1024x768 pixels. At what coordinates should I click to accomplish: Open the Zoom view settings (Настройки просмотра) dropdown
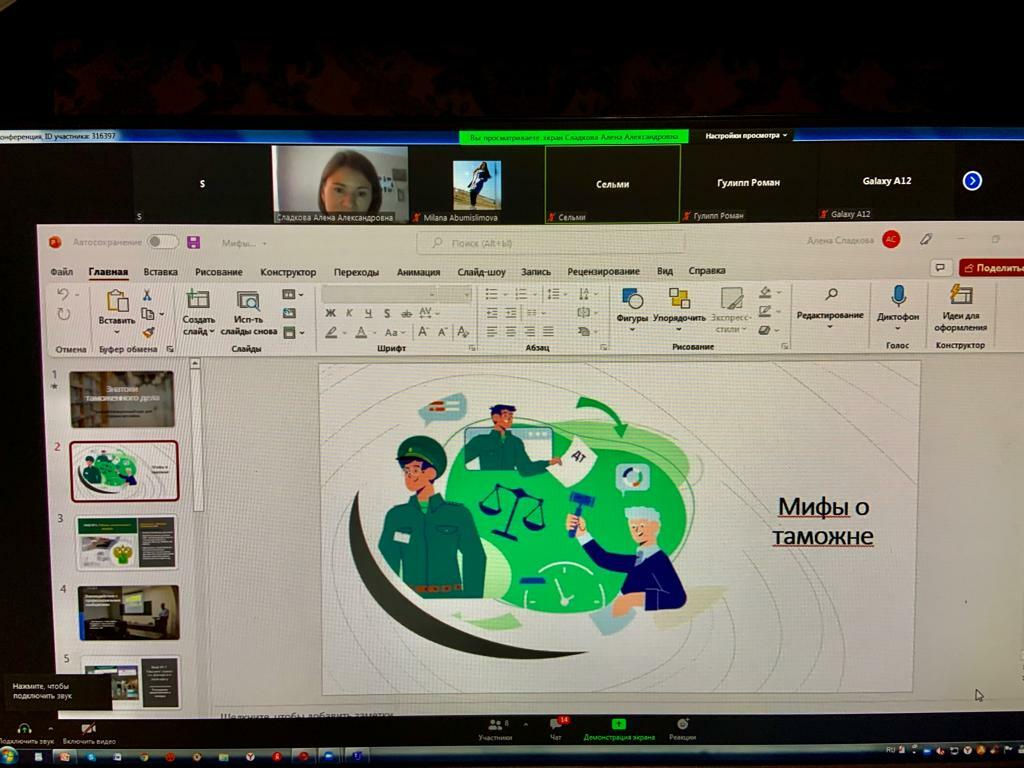[746, 136]
